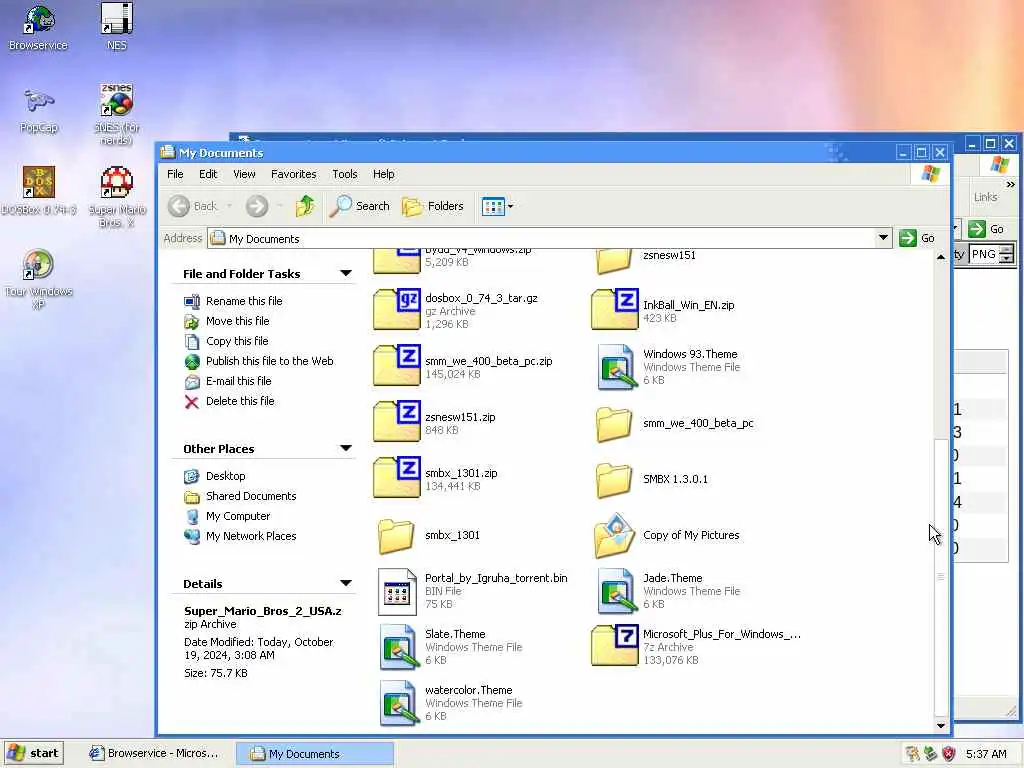
Task: Select the SMBX 1.3.0.1 folder icon
Action: click(614, 480)
